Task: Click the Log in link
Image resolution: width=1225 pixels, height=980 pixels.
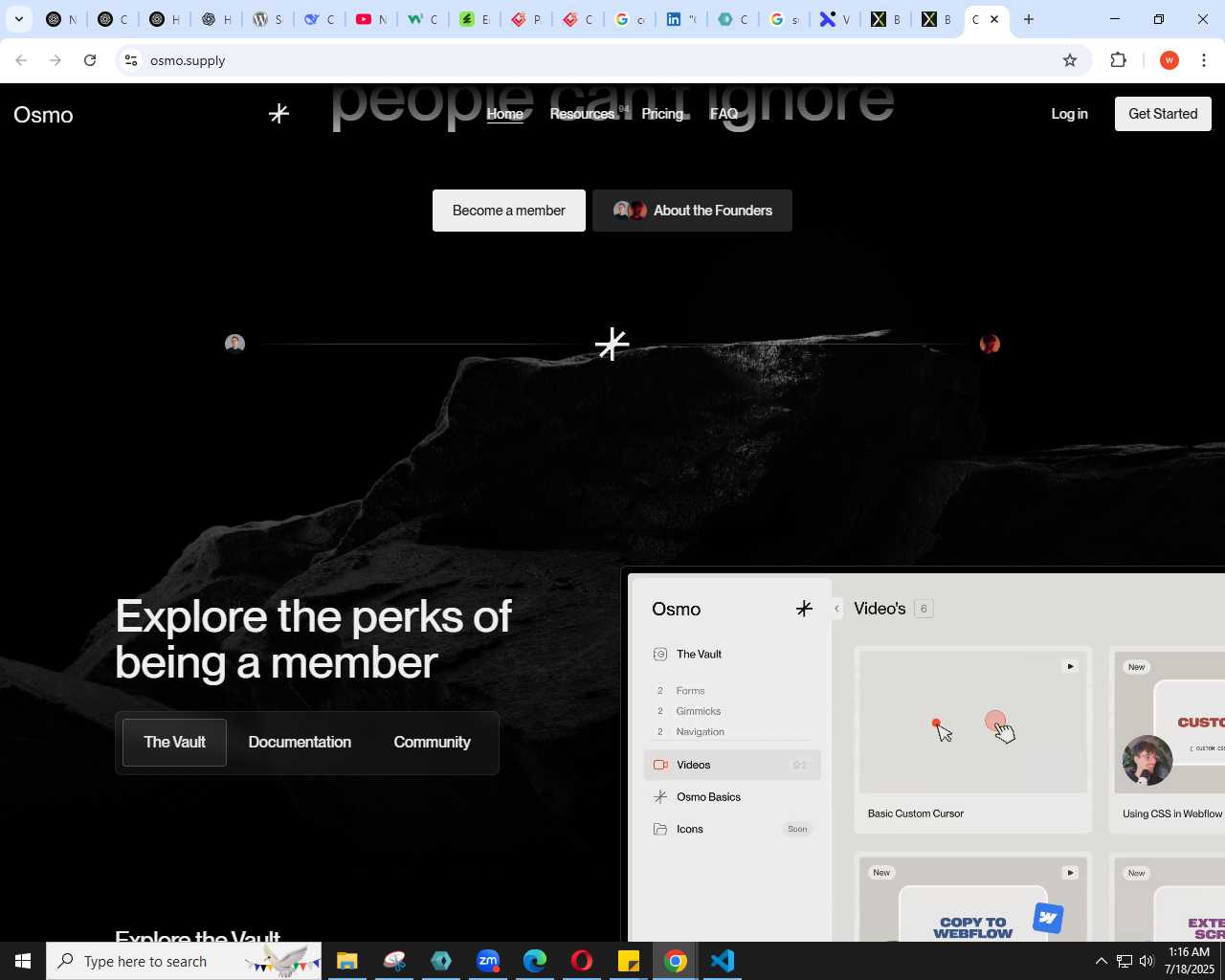Action: 1069,114
